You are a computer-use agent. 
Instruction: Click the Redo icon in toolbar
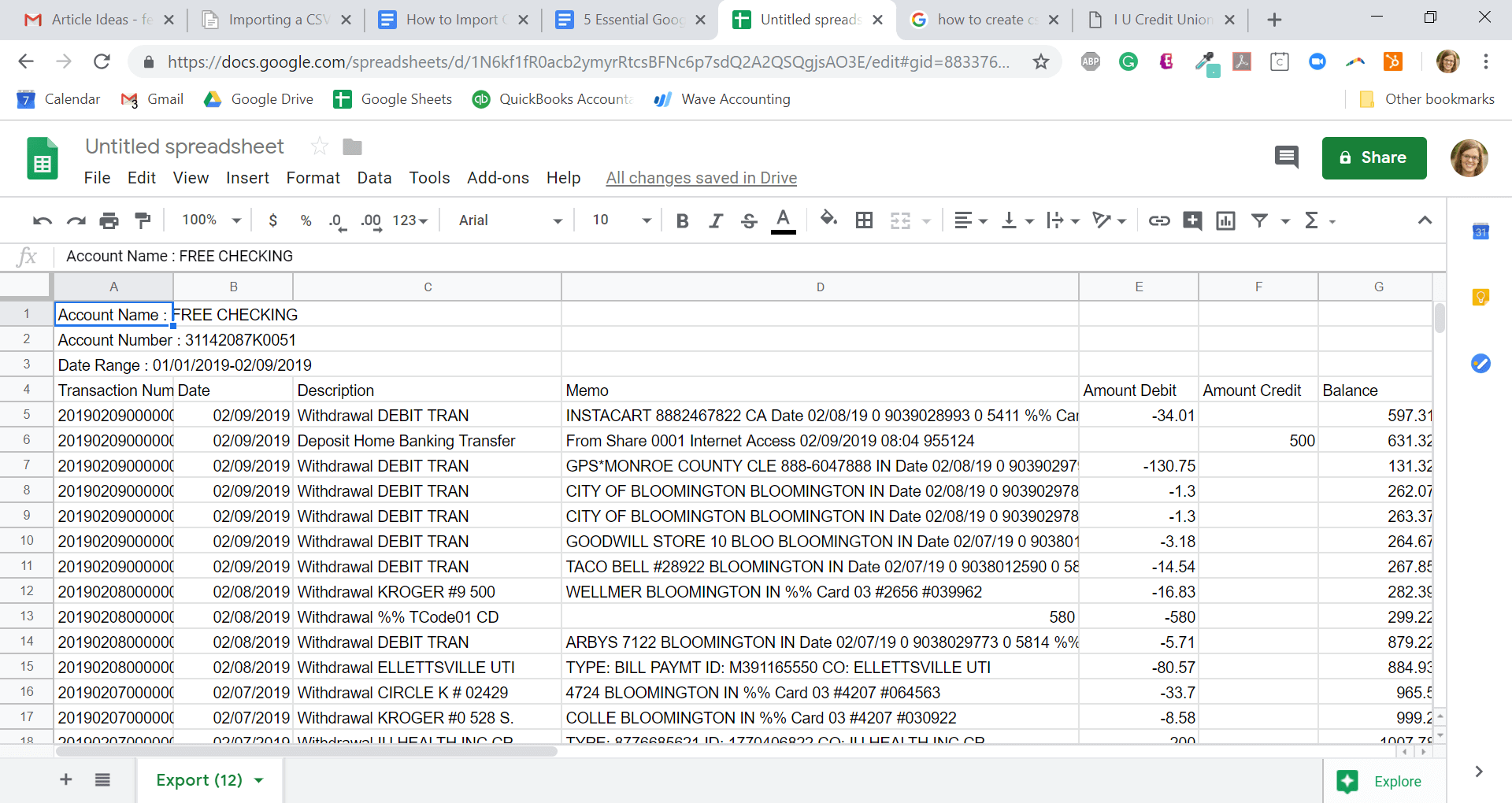click(x=76, y=221)
